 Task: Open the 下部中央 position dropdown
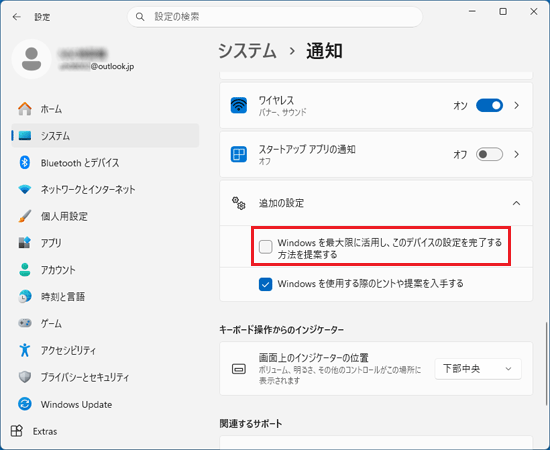478,369
